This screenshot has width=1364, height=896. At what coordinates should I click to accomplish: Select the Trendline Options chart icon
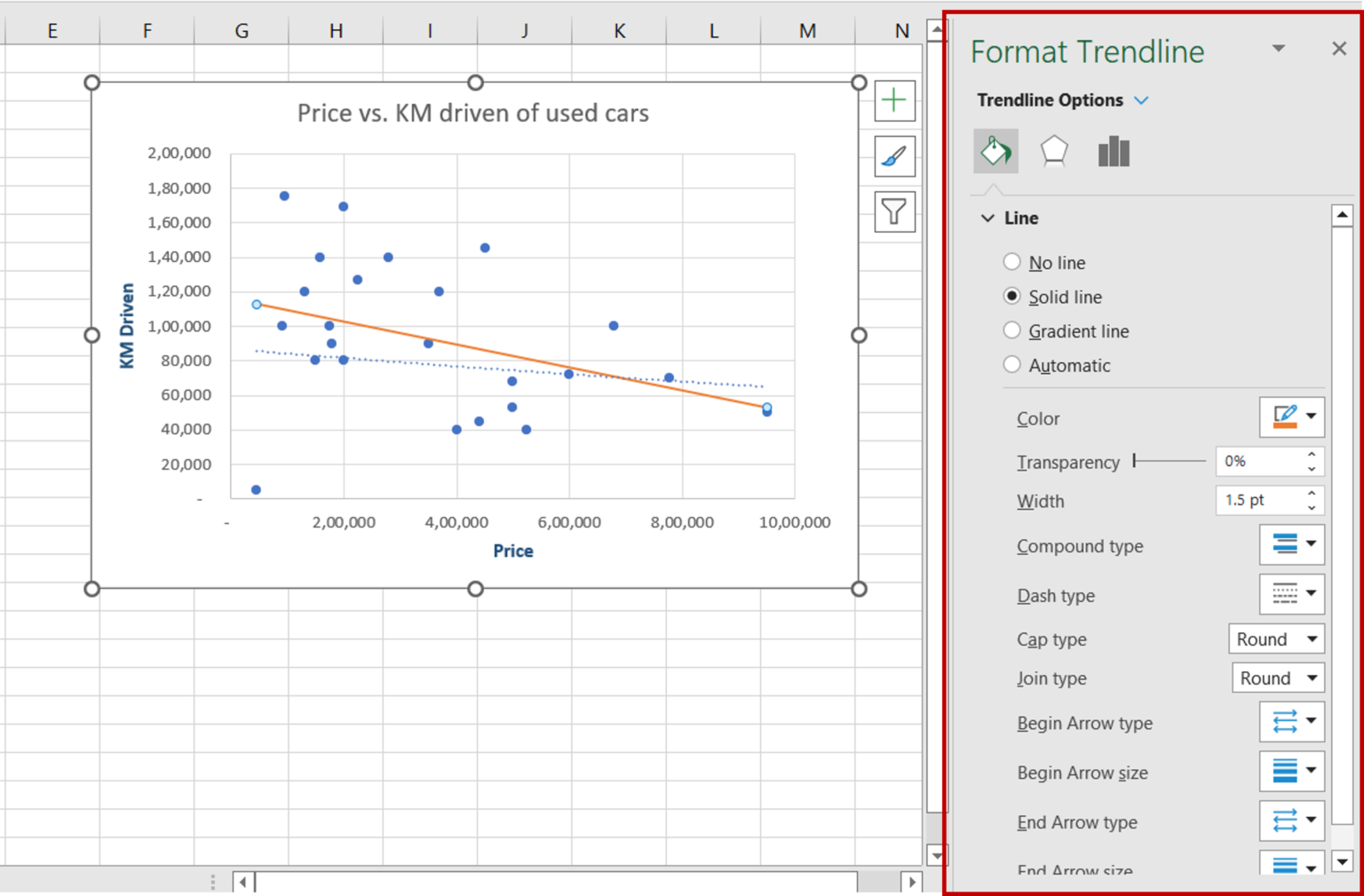1114,151
